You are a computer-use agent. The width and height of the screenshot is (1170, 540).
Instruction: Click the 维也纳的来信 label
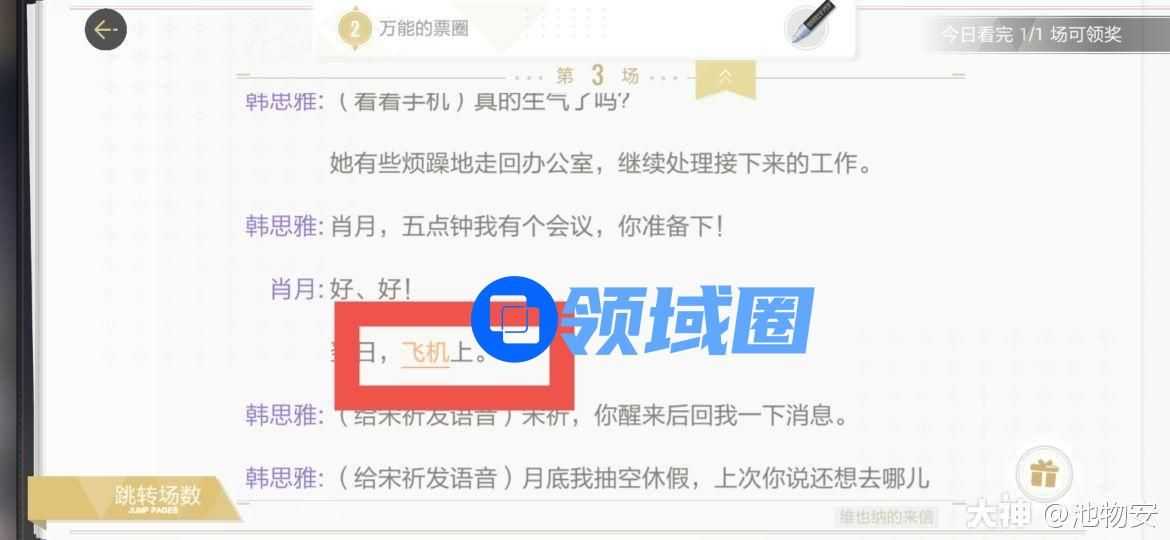coord(885,516)
